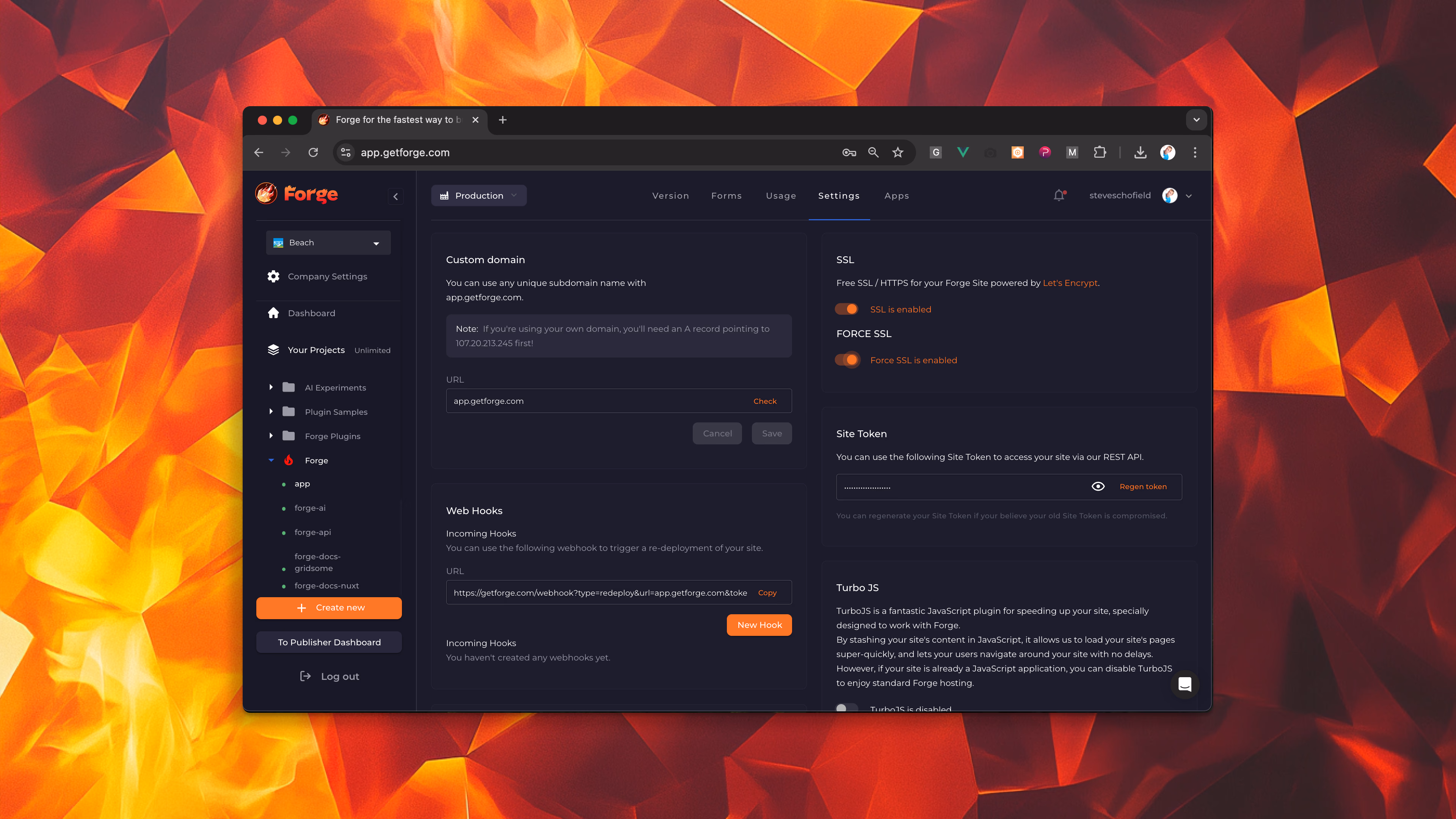Click the Forge flame logo icon
This screenshot has height=819, width=1456.
(x=266, y=194)
